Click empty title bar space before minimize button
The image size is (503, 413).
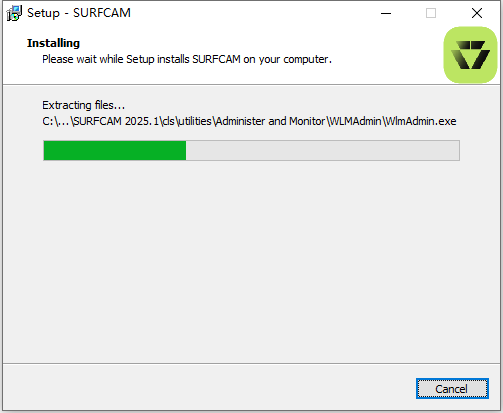point(253,13)
